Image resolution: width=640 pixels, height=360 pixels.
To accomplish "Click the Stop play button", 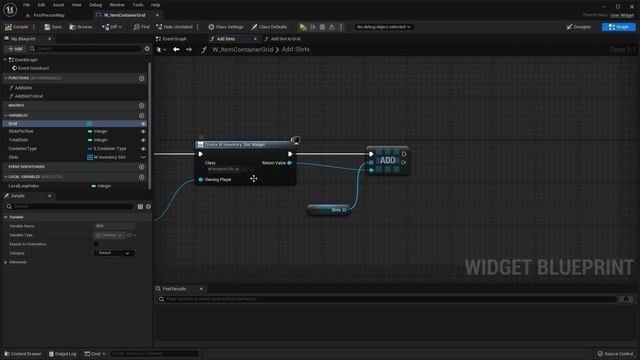I will tap(322, 27).
